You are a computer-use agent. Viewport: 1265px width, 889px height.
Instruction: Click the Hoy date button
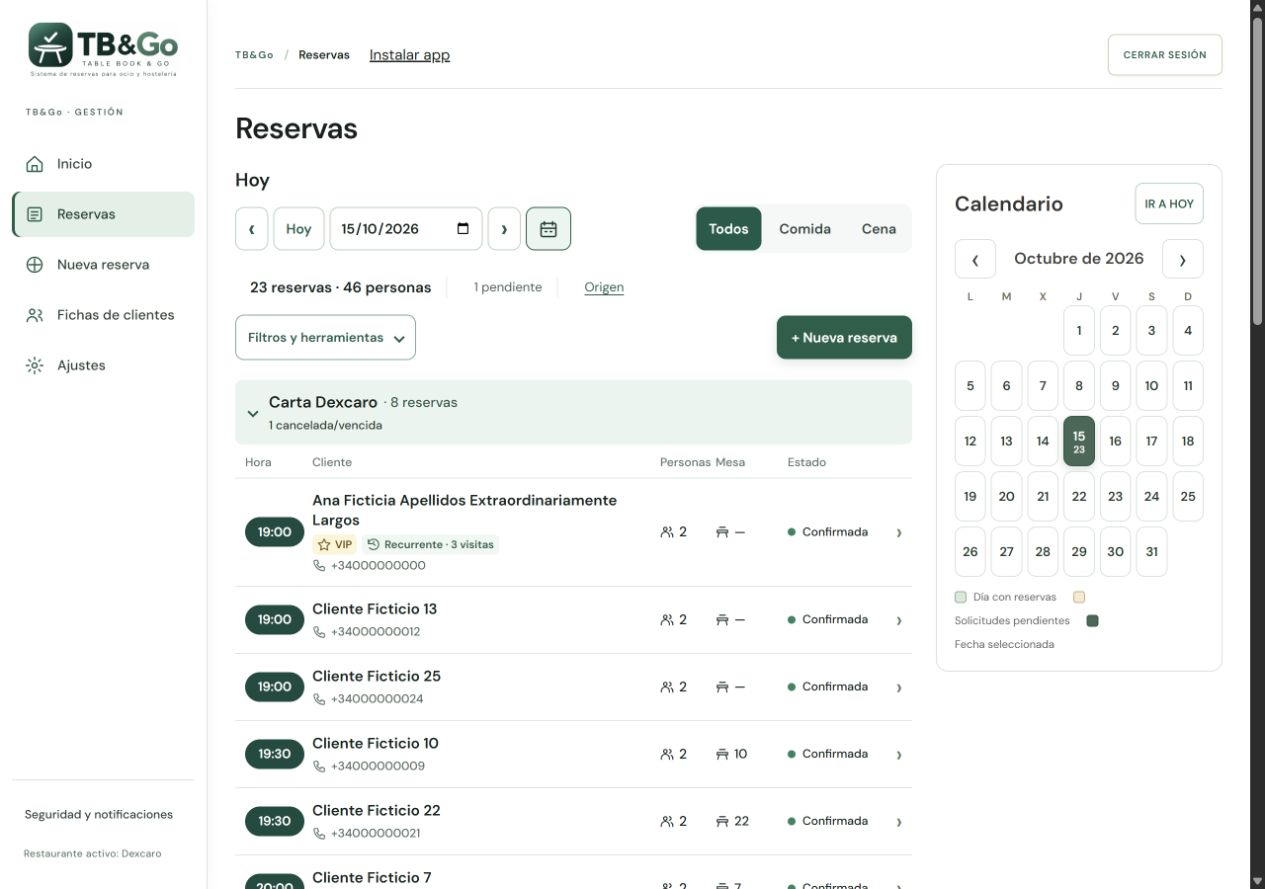coord(299,229)
